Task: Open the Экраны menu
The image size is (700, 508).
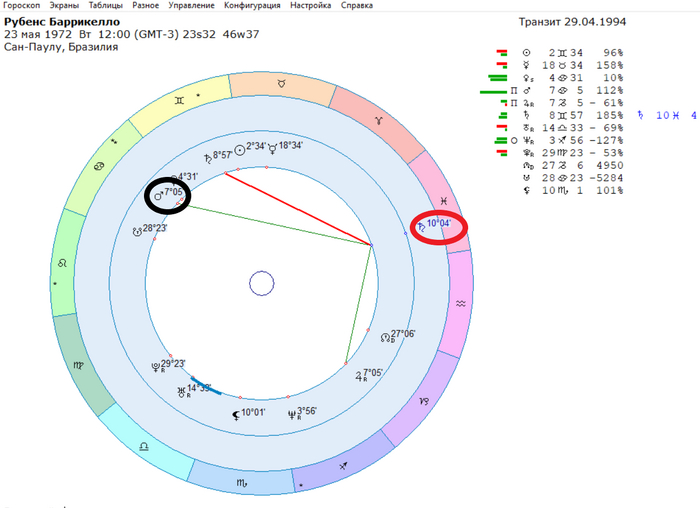Action: coord(64,5)
